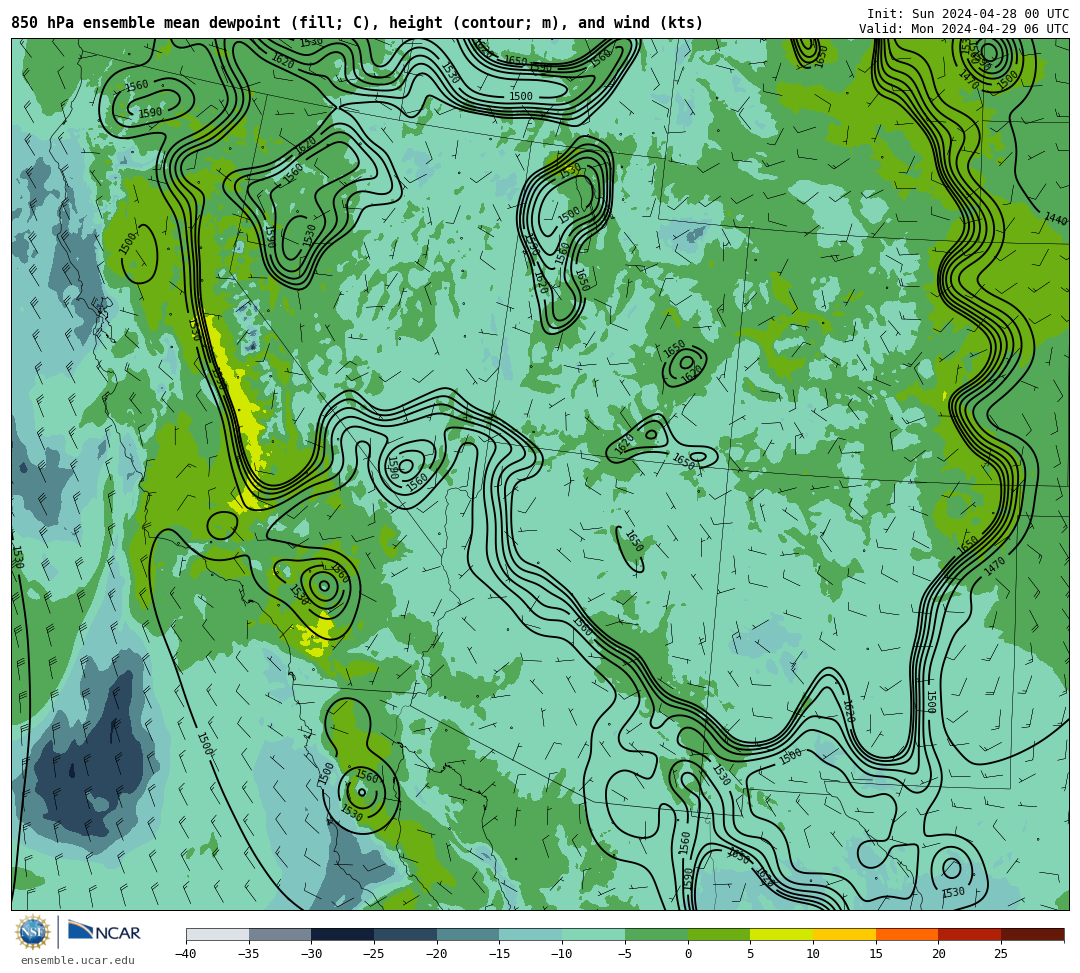The image size is (1080, 973).
Task: Click the 0 colorbar tick label
Action: 688,954
